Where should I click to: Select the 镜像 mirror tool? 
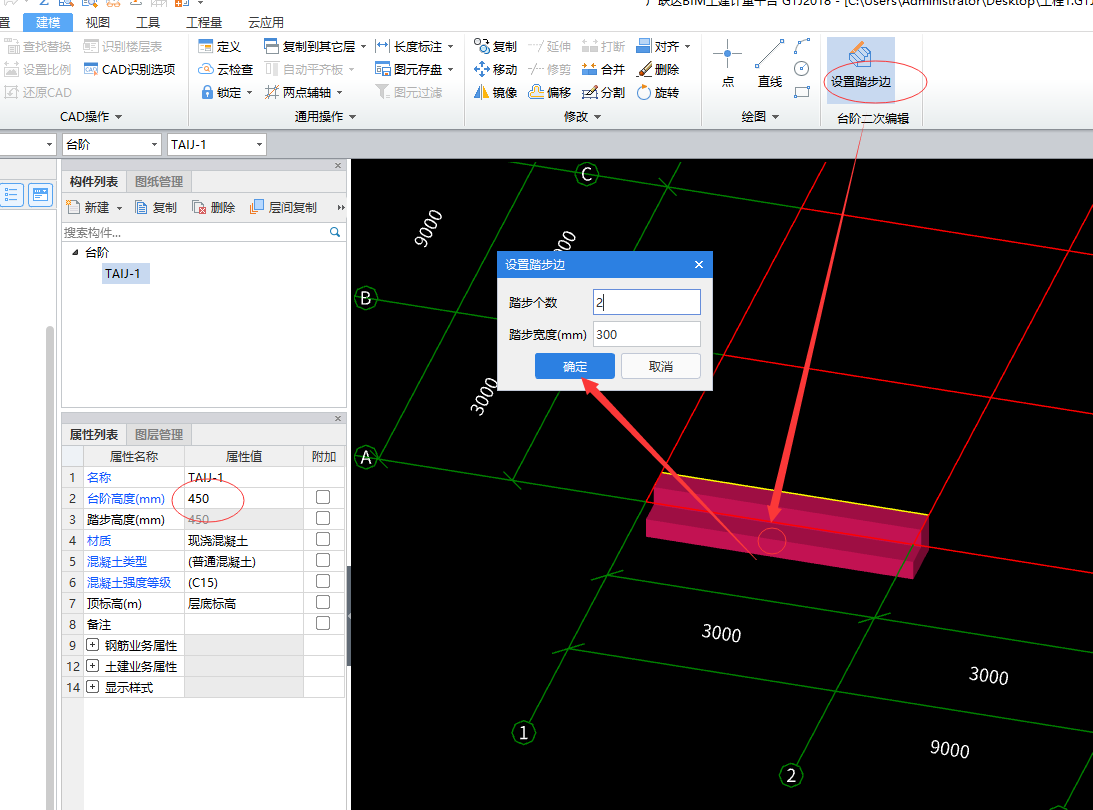495,92
